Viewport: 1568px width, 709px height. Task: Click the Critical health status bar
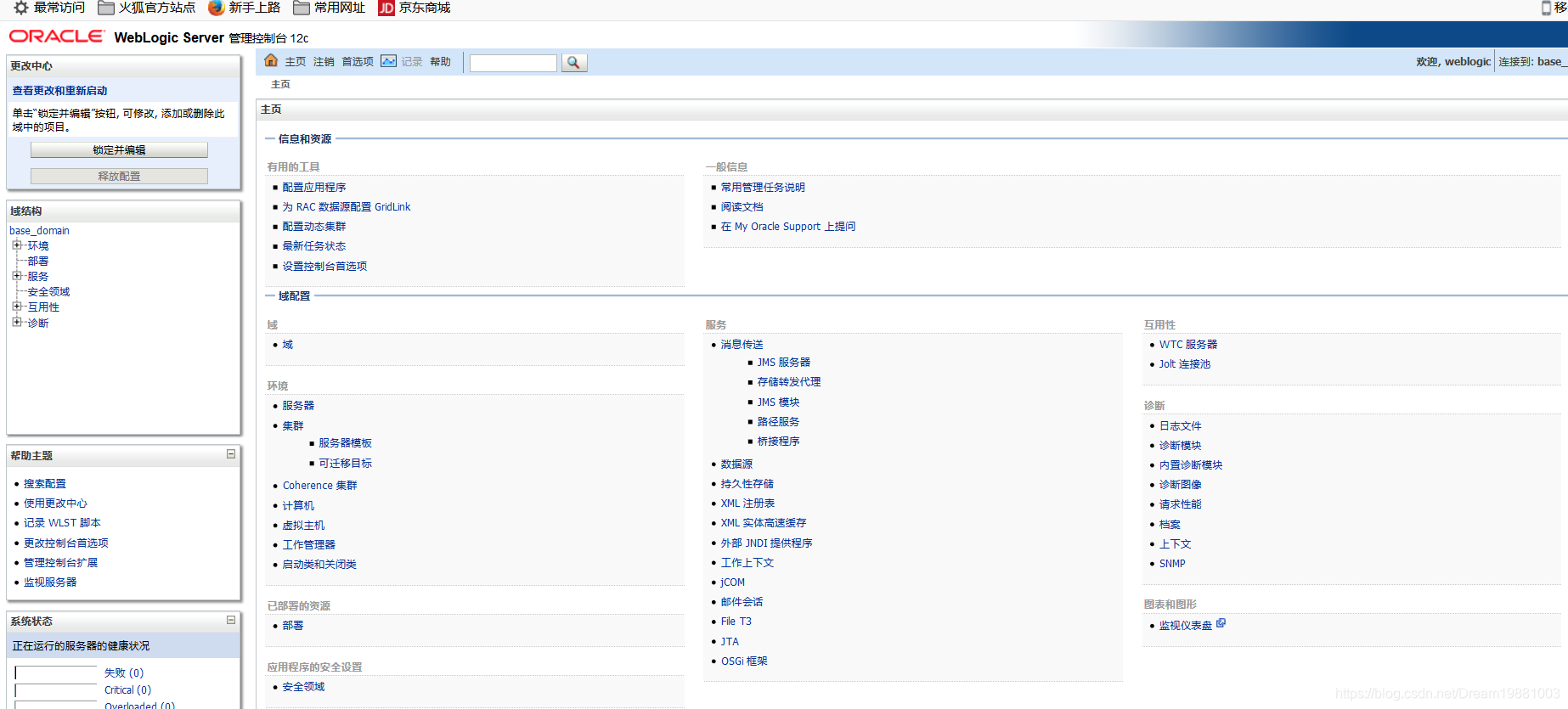tap(56, 690)
